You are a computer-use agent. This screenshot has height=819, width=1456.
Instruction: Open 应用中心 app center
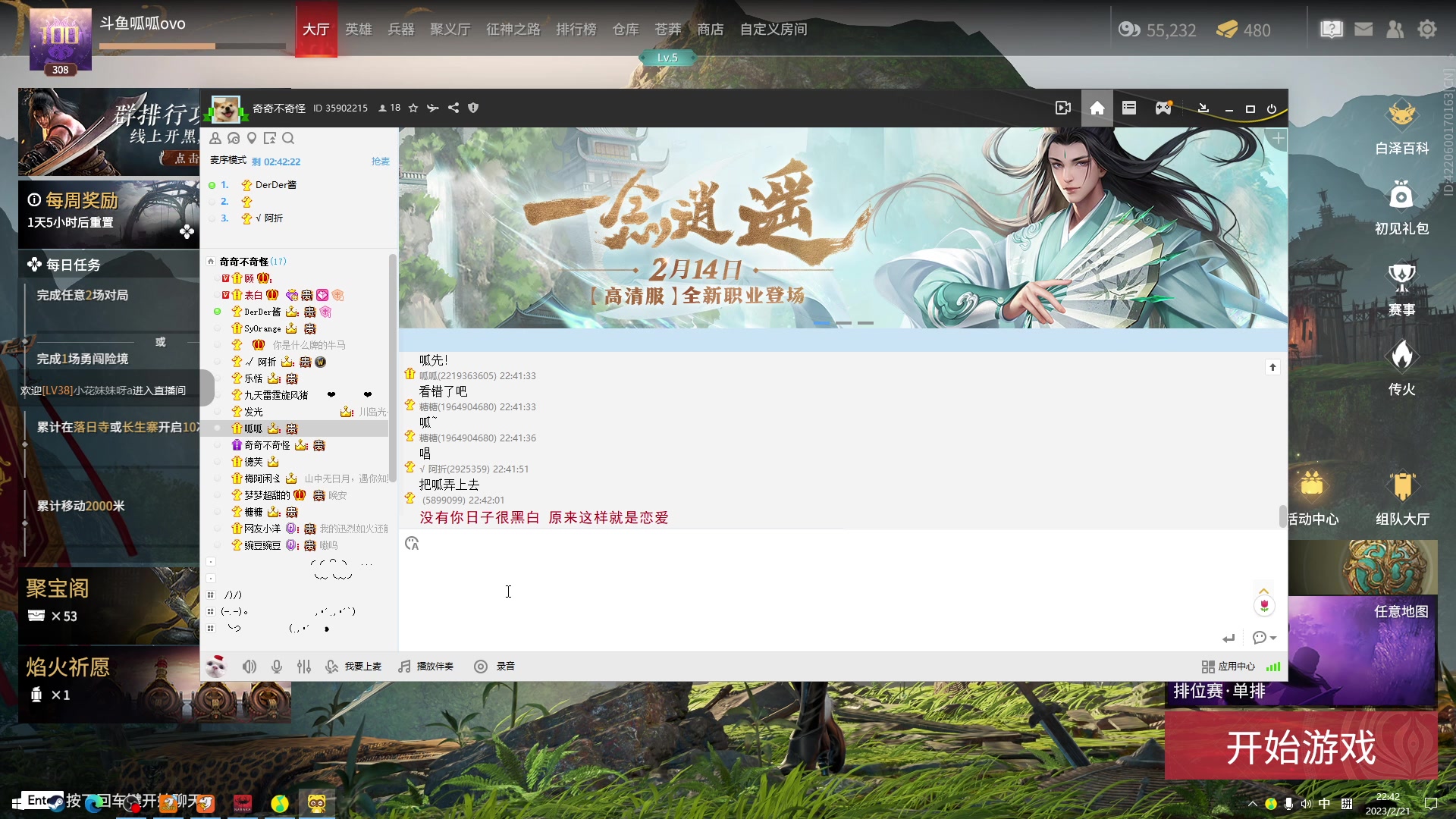1228,667
